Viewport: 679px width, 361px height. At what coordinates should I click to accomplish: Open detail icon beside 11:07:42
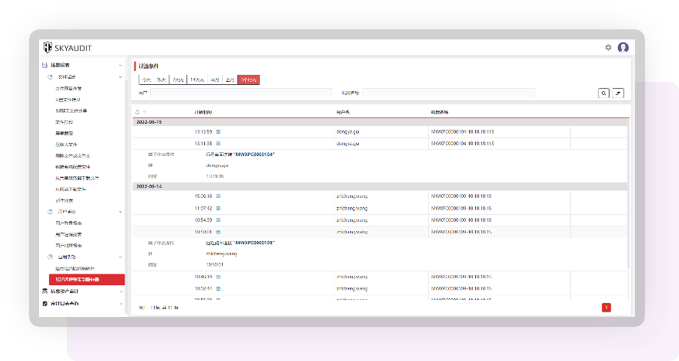click(x=218, y=208)
